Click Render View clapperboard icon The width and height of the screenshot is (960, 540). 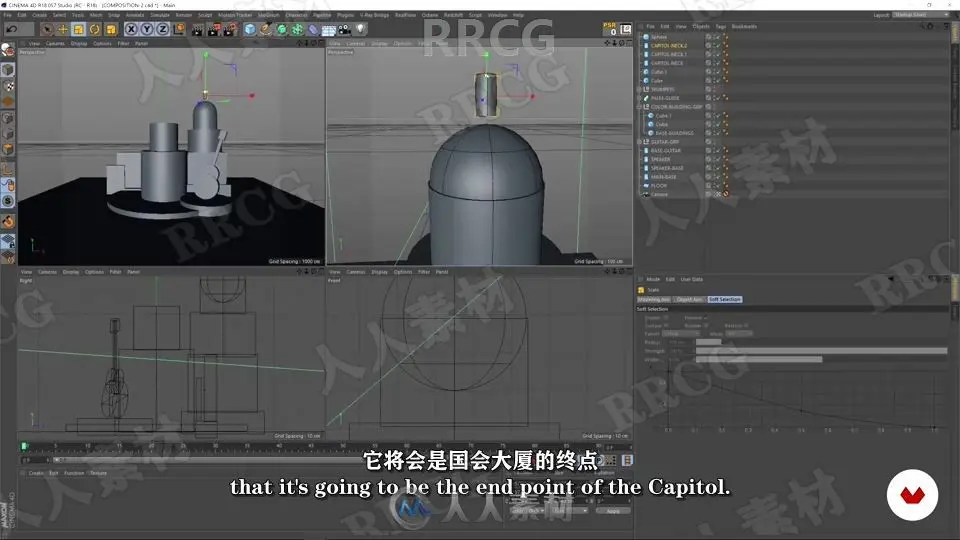tap(197, 29)
